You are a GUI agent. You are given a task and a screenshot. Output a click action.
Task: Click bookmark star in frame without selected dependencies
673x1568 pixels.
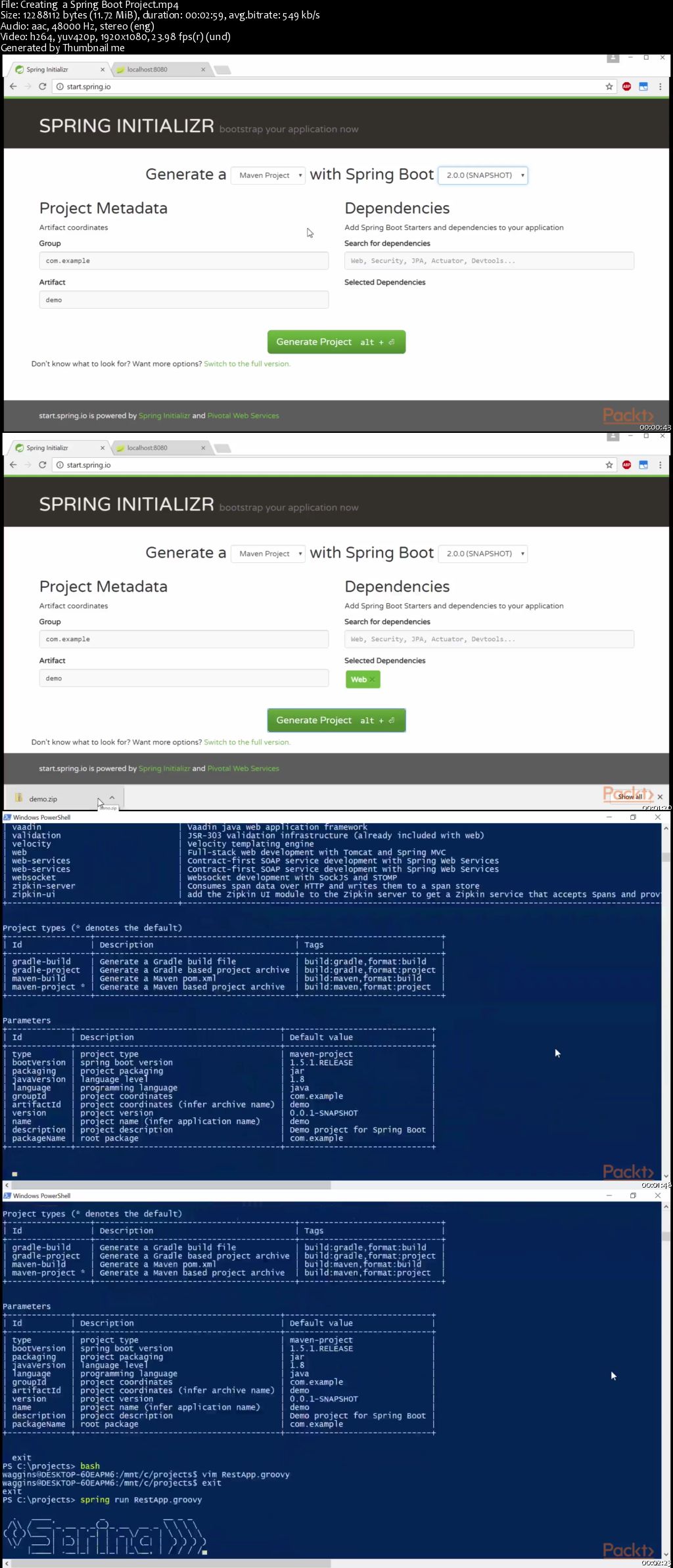pos(609,86)
